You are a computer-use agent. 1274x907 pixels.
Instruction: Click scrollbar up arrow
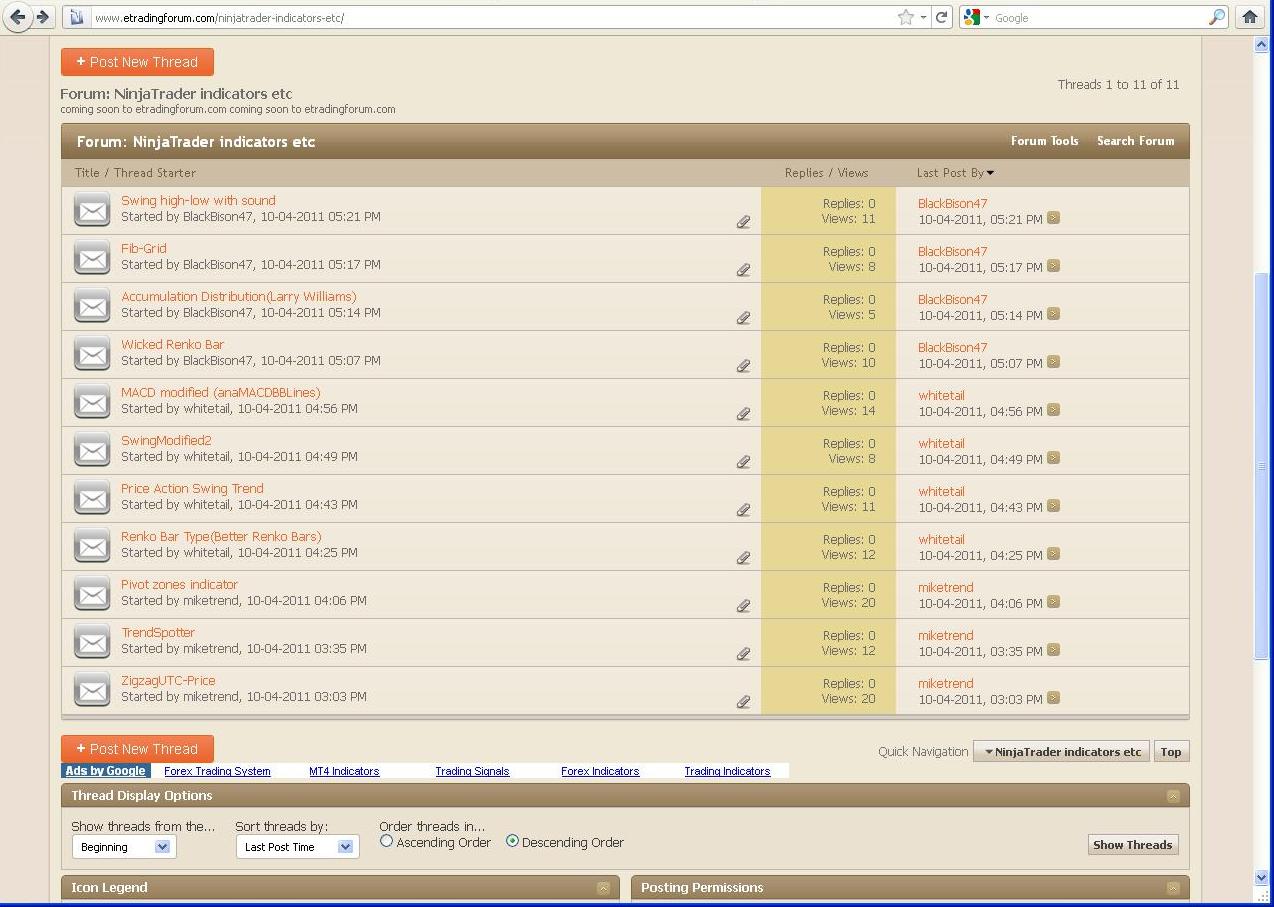(1261, 45)
